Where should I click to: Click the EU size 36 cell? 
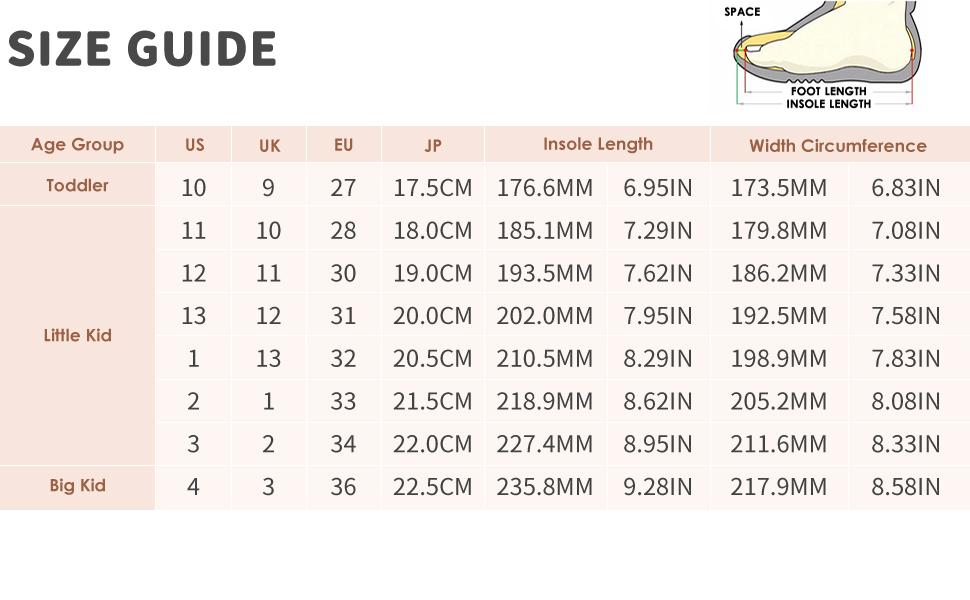coord(343,487)
